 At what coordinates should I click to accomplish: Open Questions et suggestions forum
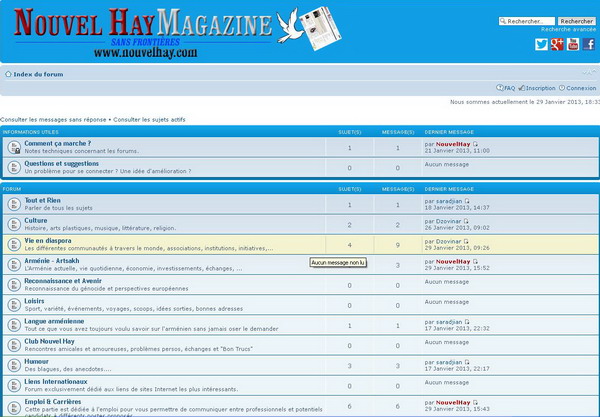click(62, 164)
